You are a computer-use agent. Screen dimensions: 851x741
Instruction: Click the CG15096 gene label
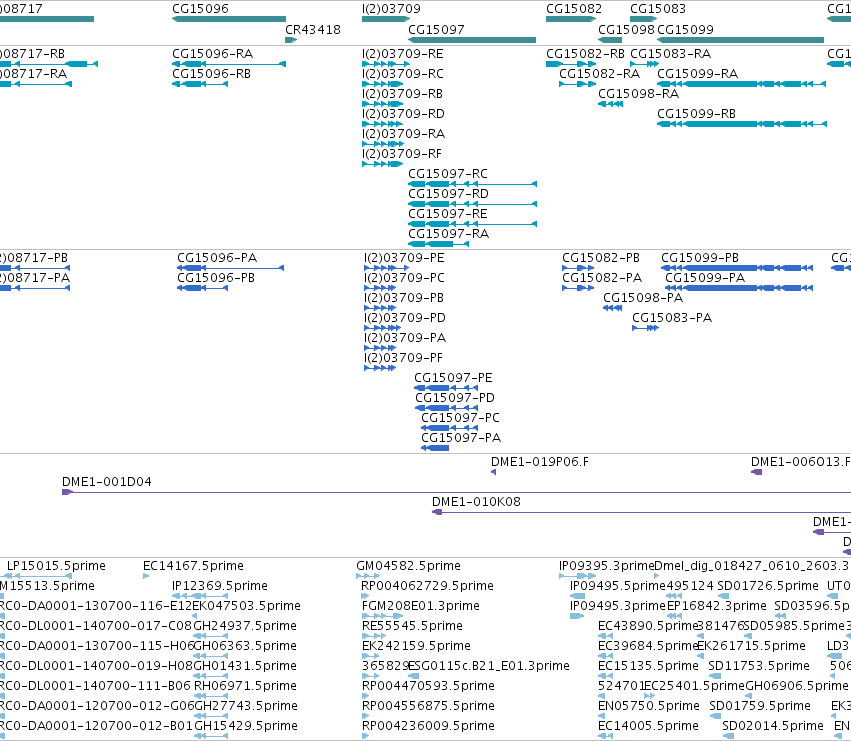[200, 9]
